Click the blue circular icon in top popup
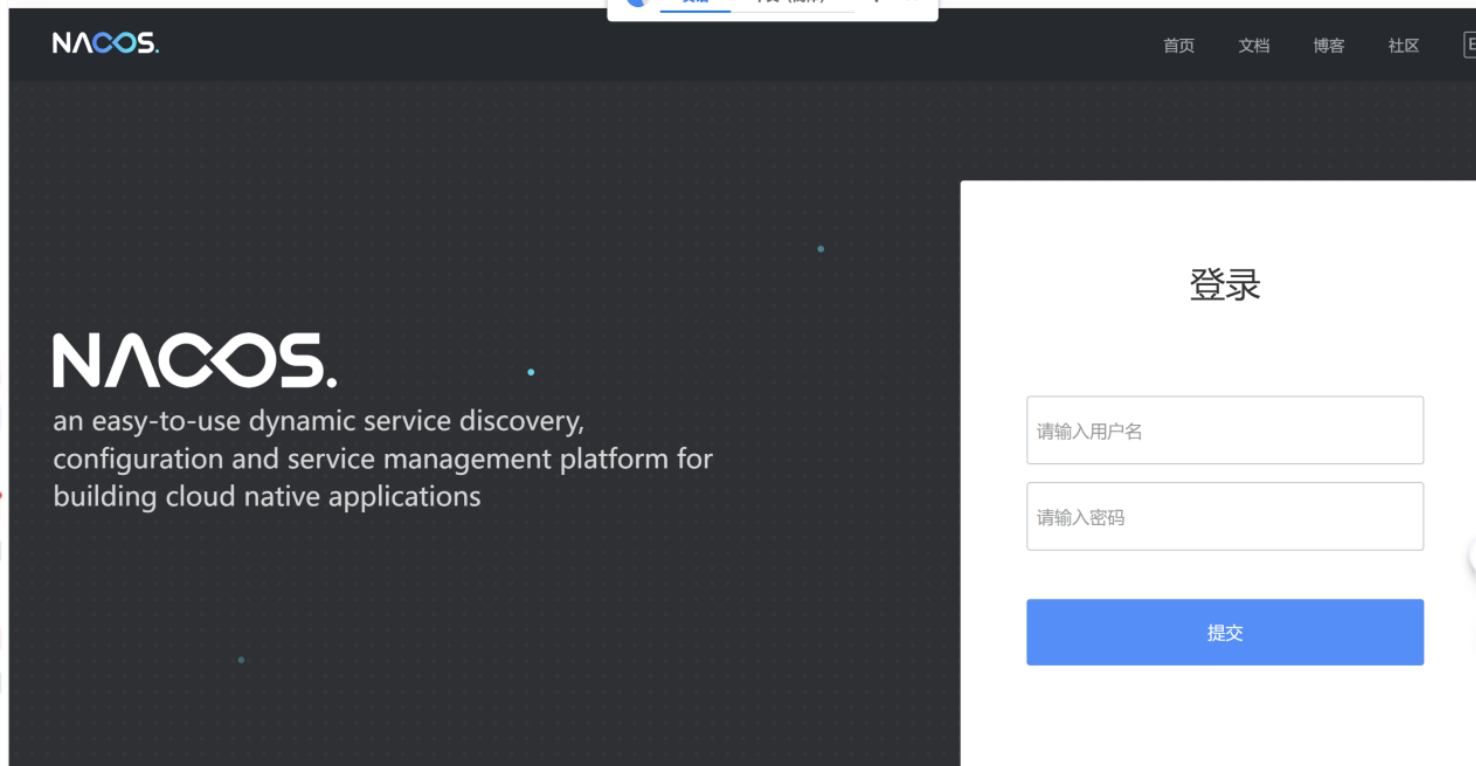Image resolution: width=1476 pixels, height=766 pixels. [634, 3]
